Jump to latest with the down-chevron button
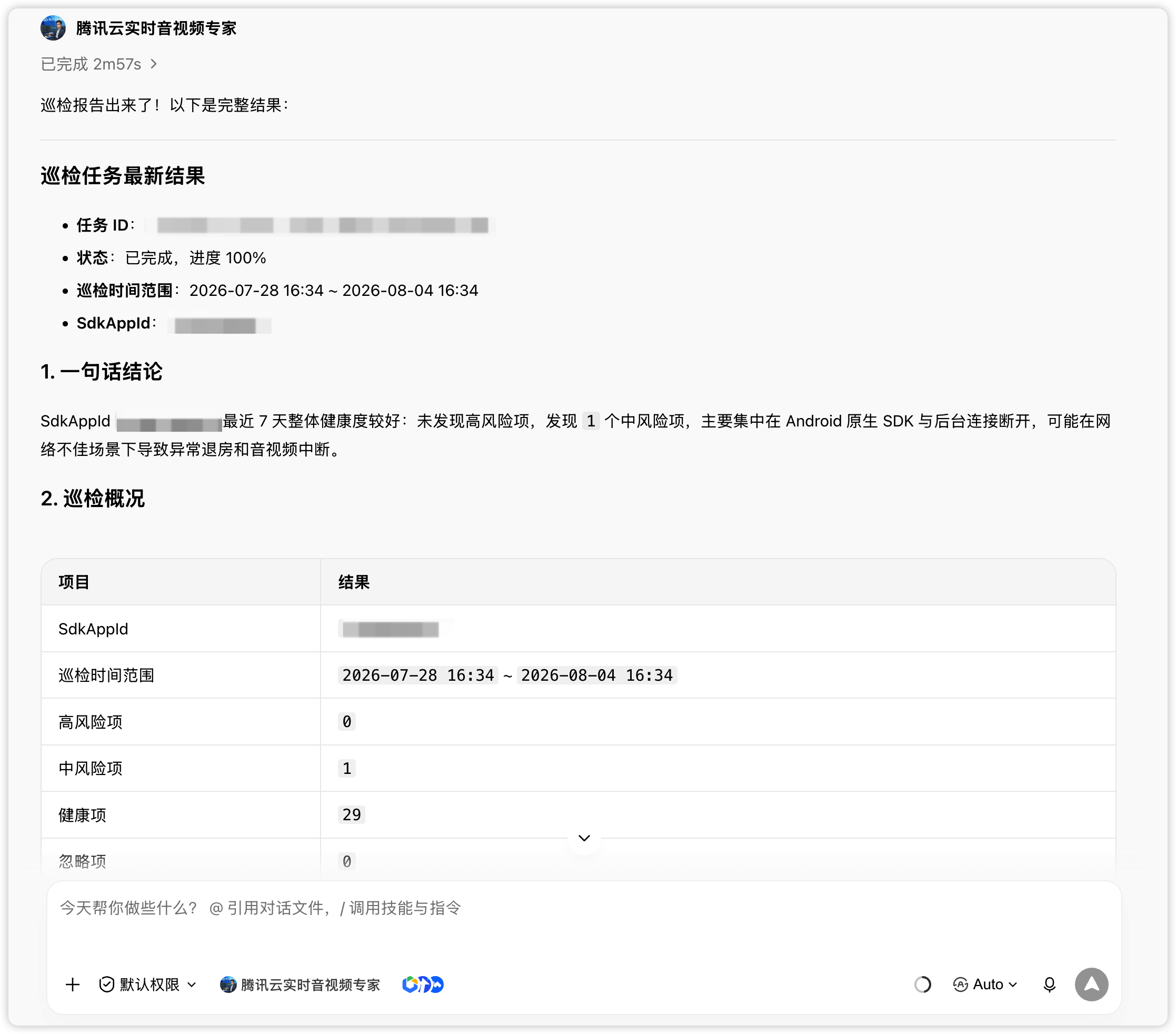This screenshot has height=1034, width=1176. tap(584, 838)
